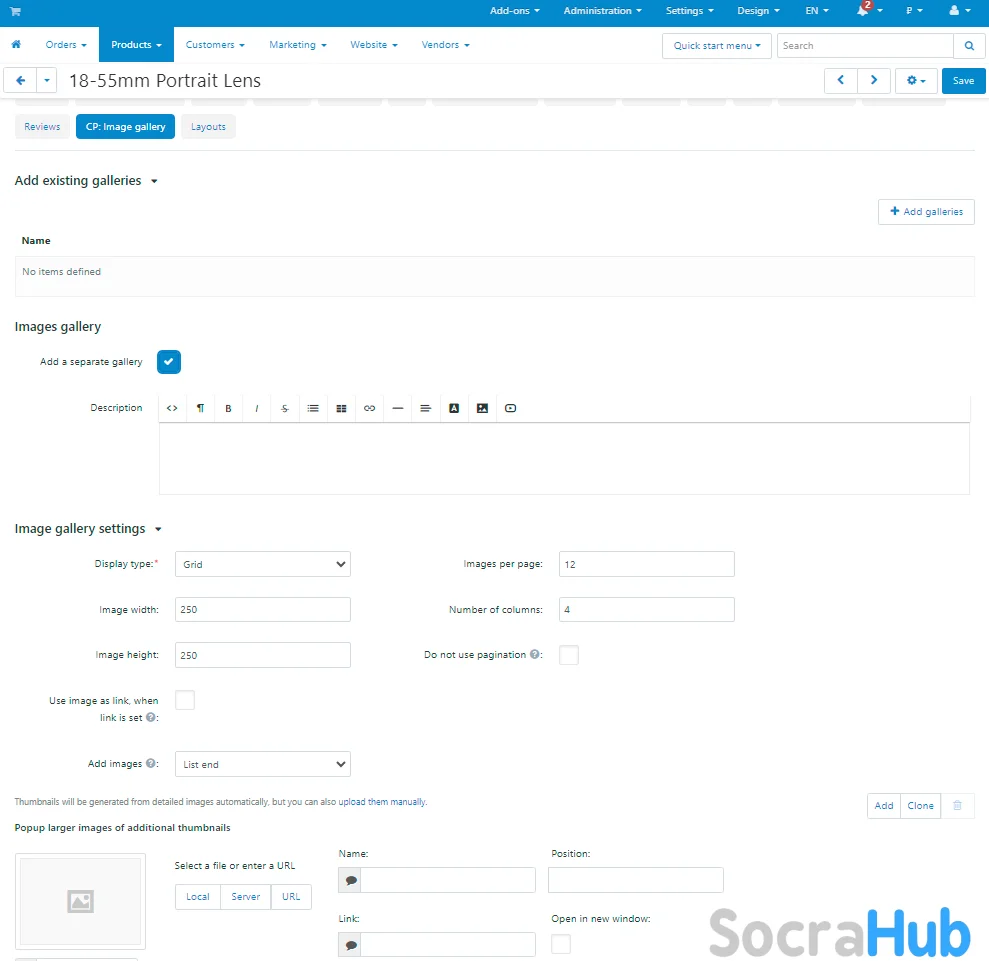Apply strikethrough formatting in editor
Screen dimensions: 989x961
[284, 409]
